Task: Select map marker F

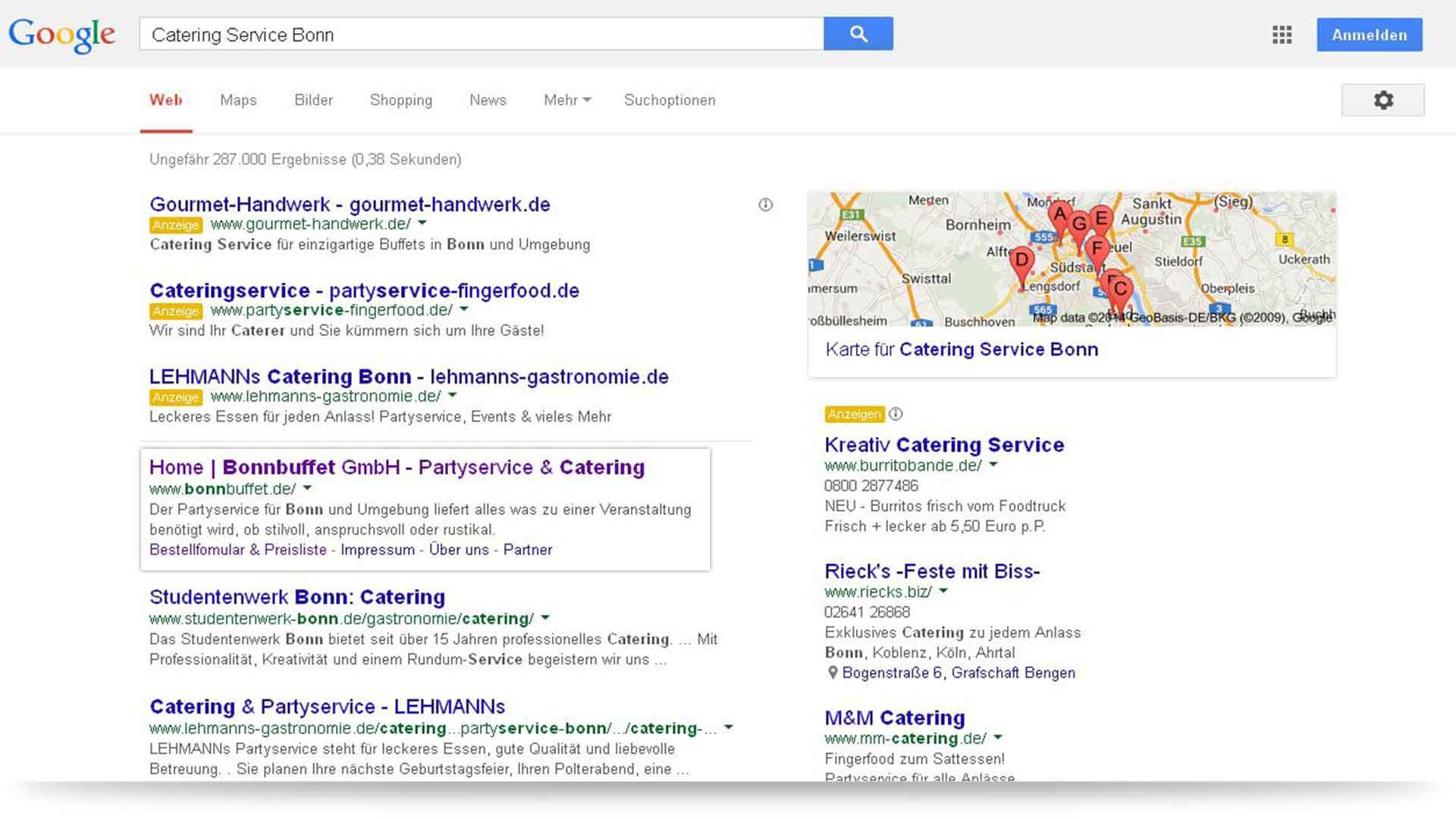Action: point(1097,250)
